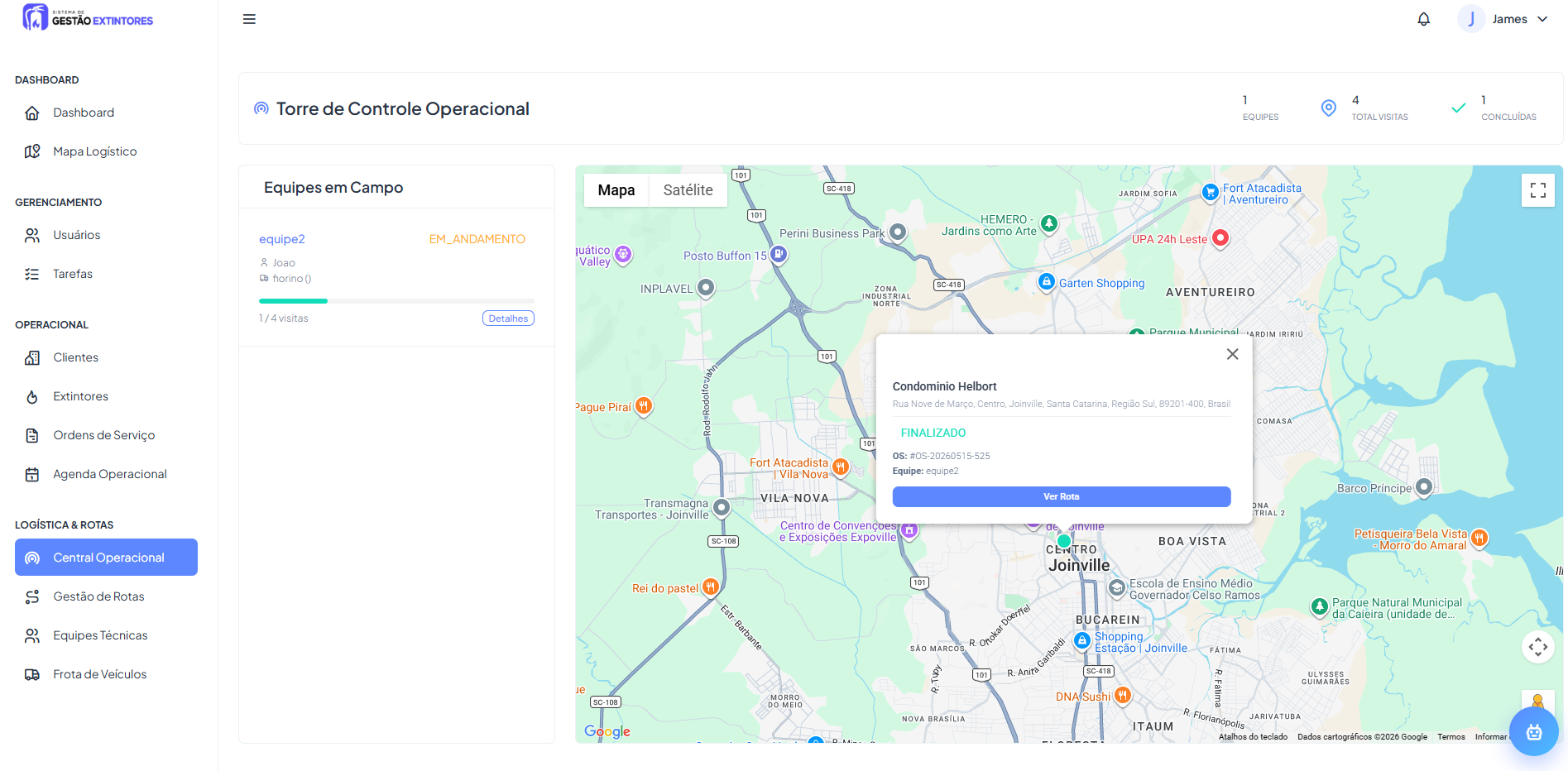Click the Agenda Operacional calendar icon
Screen dimensions: 1568x771
click(x=32, y=474)
